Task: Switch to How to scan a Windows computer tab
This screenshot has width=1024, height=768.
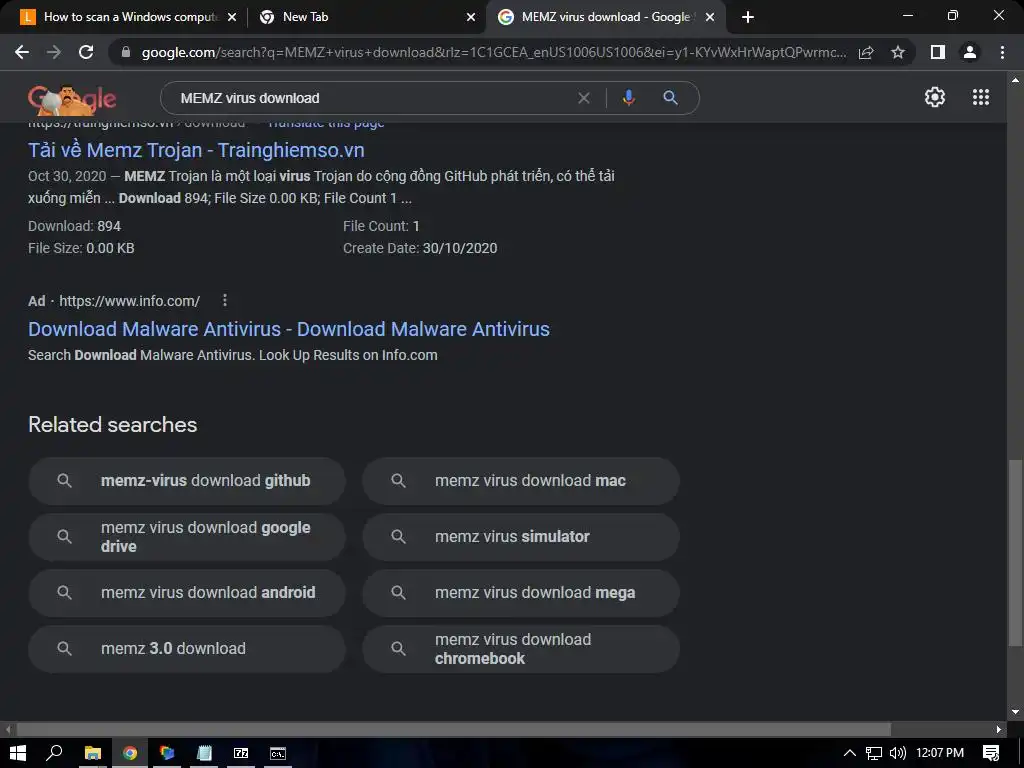Action: point(130,17)
